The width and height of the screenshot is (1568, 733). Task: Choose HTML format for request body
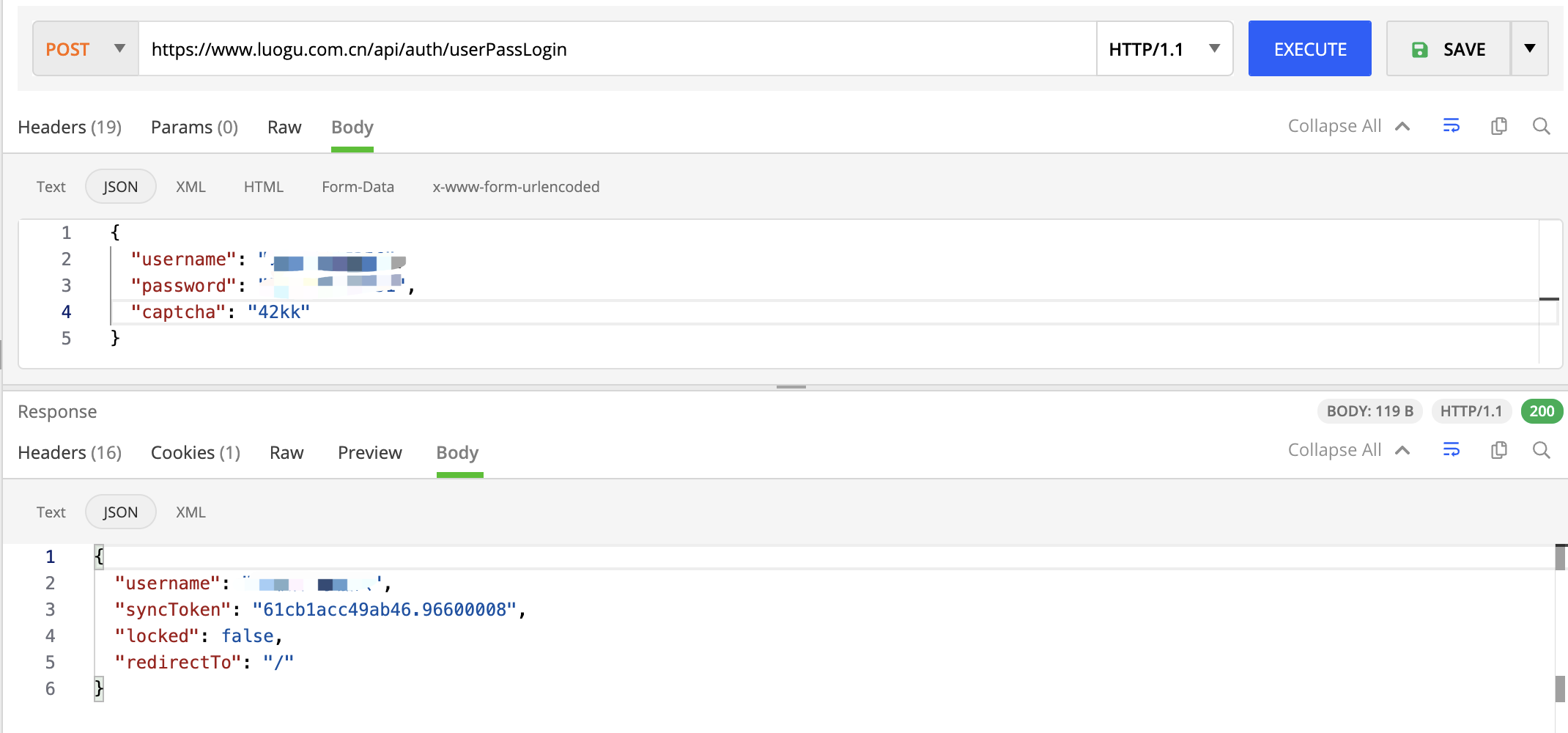point(264,187)
